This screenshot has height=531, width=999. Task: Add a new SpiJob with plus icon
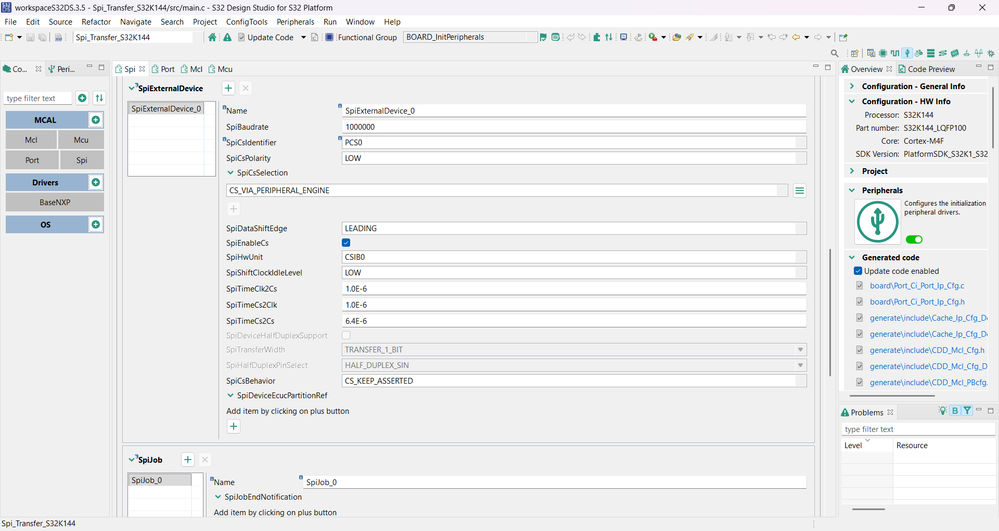coord(187,460)
